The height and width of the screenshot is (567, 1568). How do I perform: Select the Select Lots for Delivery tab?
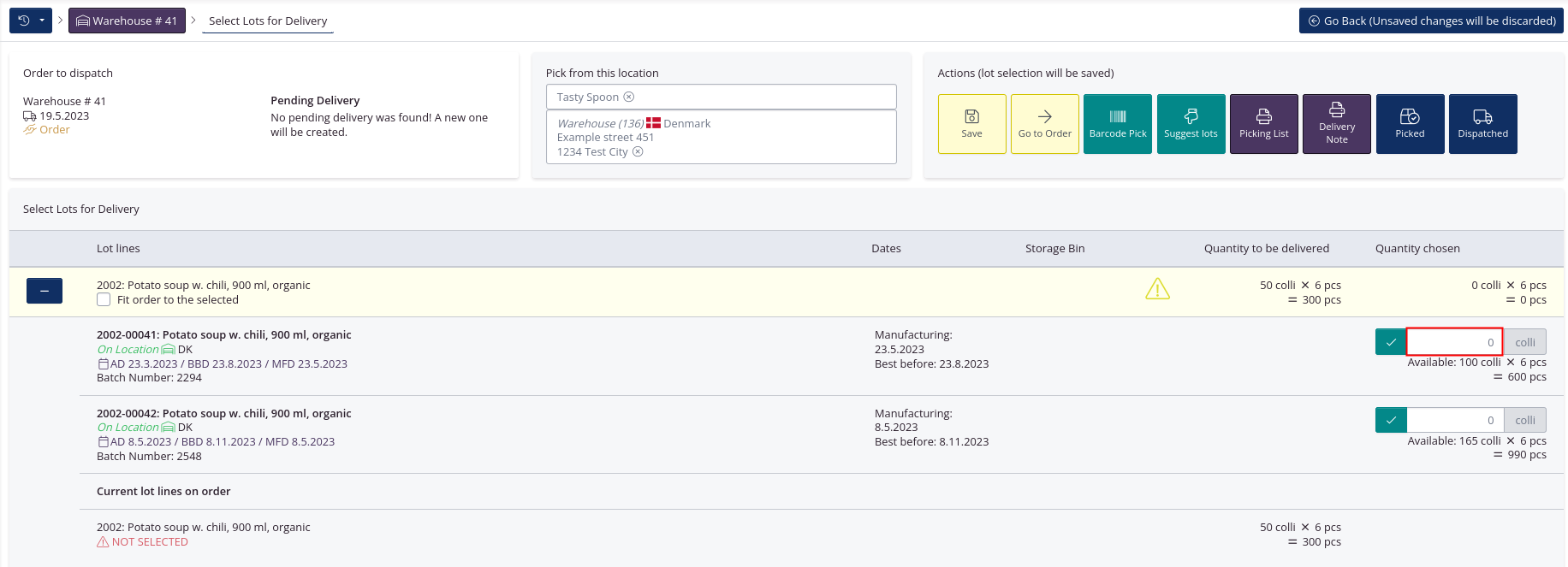(x=268, y=21)
